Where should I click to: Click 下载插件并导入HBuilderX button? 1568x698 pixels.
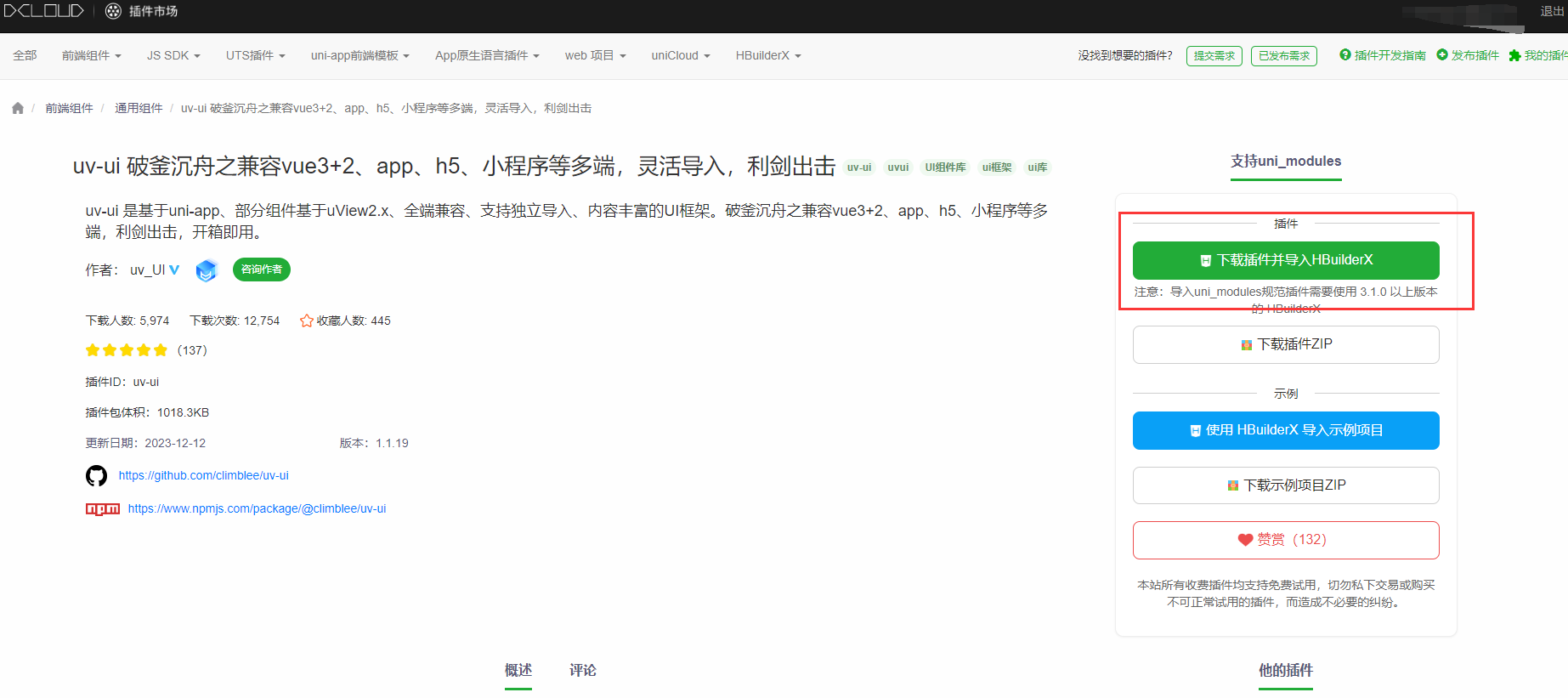tap(1286, 260)
